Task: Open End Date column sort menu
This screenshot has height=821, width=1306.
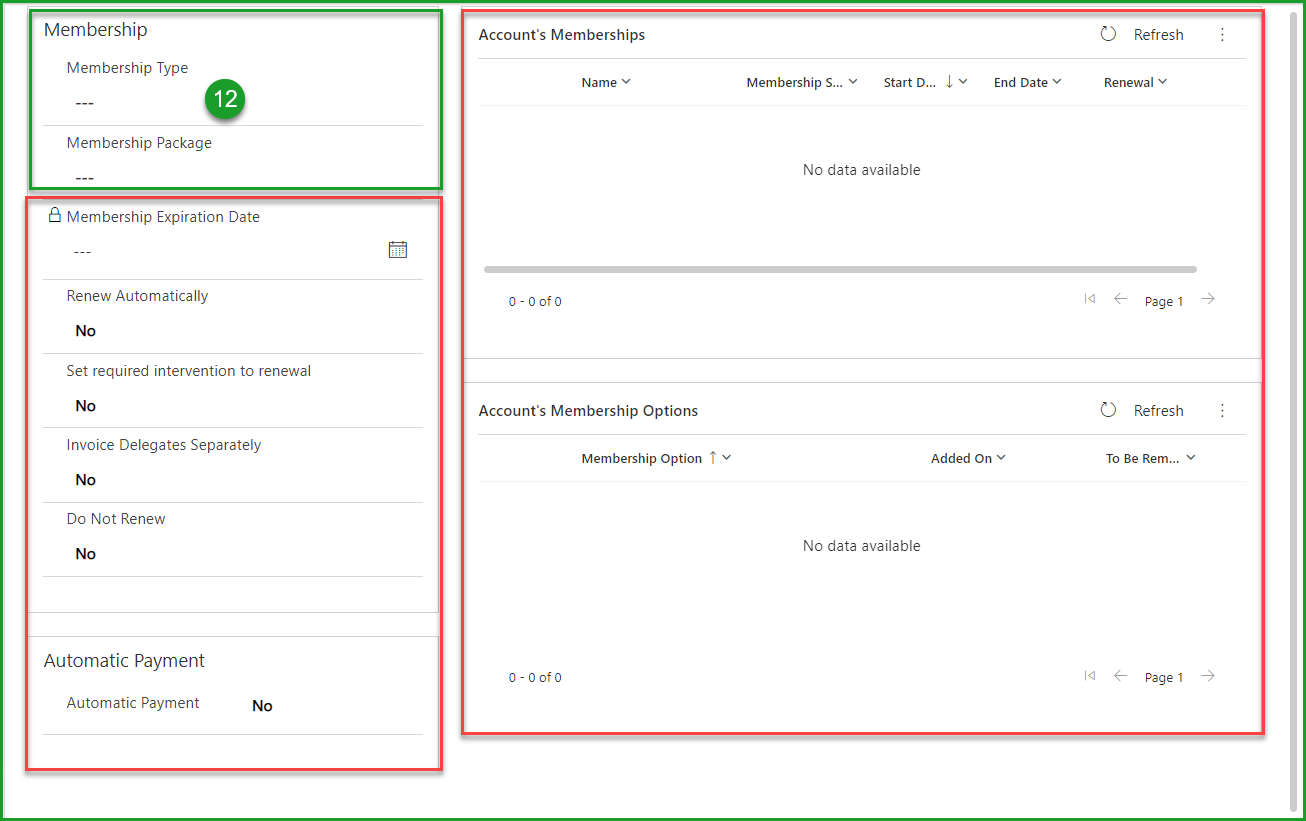Action: tap(1027, 83)
